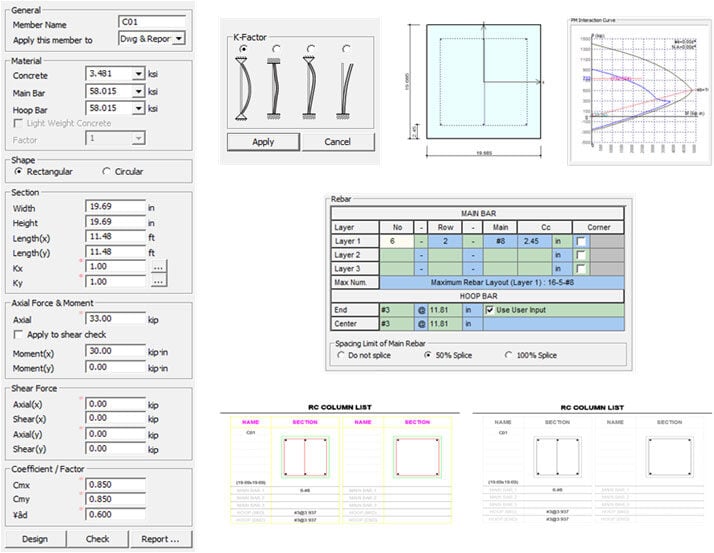Image resolution: width=714 pixels, height=553 pixels.
Task: Open the Ky browse button
Action: [159, 282]
